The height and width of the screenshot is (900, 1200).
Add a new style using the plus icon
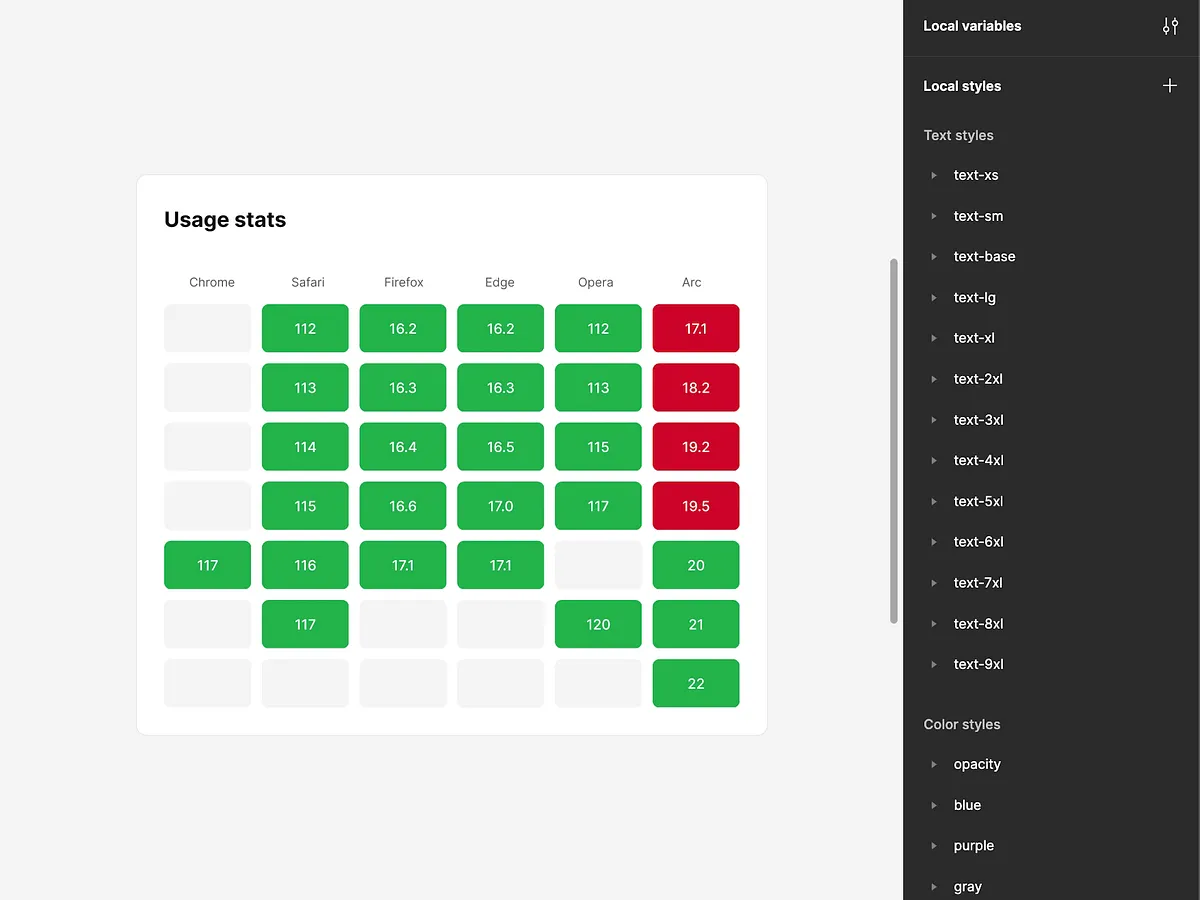click(1170, 86)
